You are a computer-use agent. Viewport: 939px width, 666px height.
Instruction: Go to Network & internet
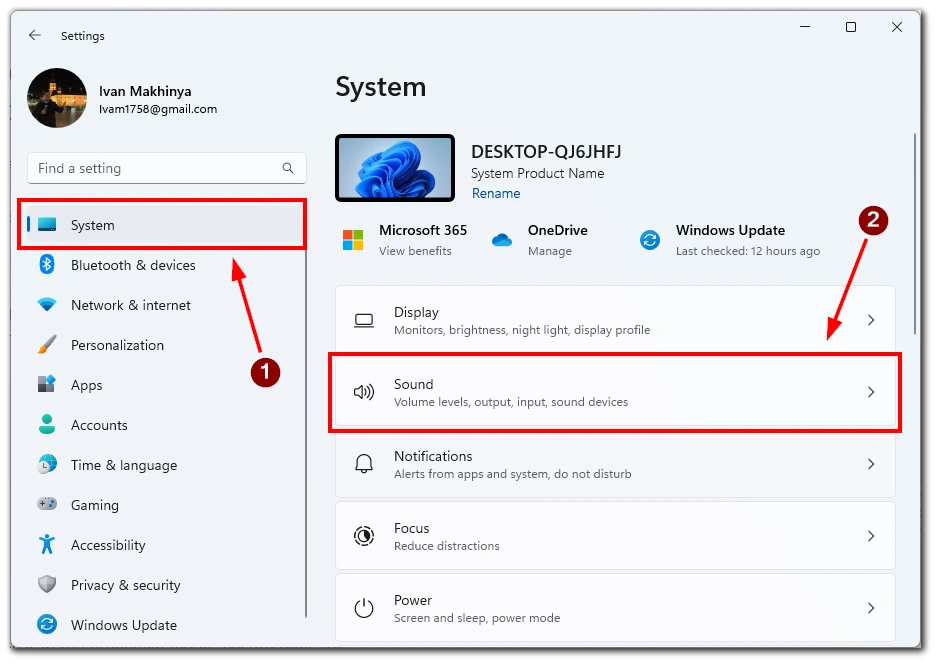[x=163, y=305]
